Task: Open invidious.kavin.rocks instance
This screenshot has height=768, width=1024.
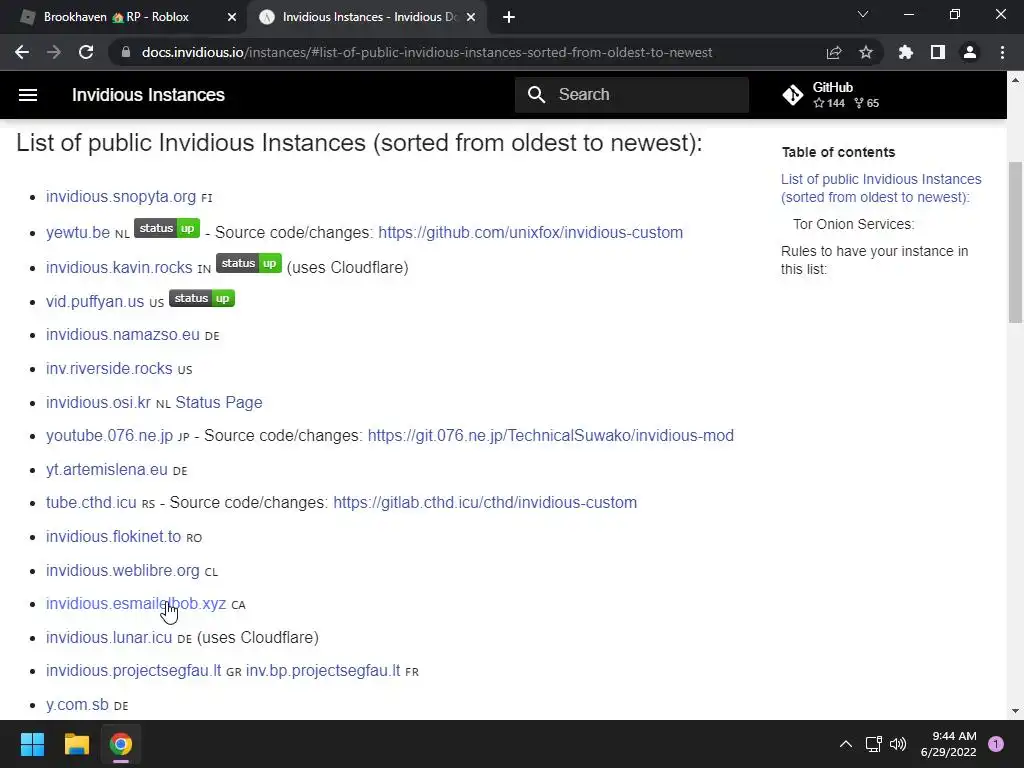Action: click(119, 268)
